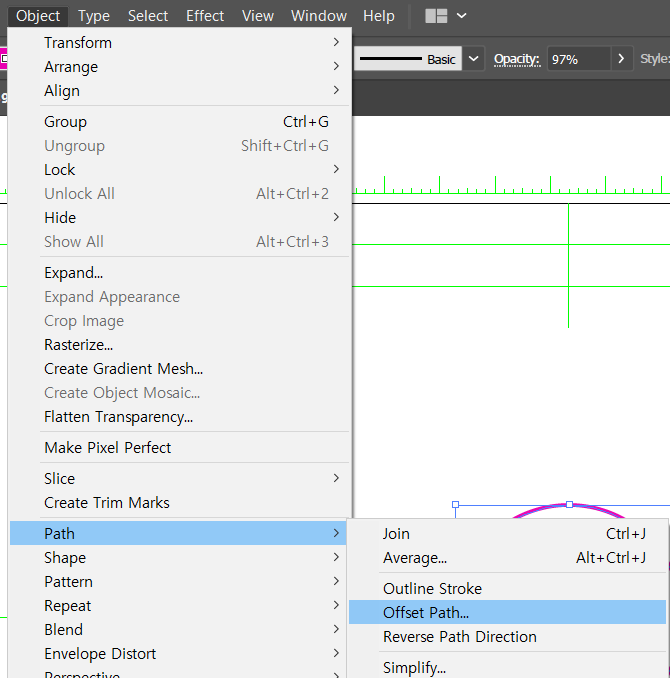670x678 pixels.
Task: Expand the Repeat submenu
Action: pos(178,606)
